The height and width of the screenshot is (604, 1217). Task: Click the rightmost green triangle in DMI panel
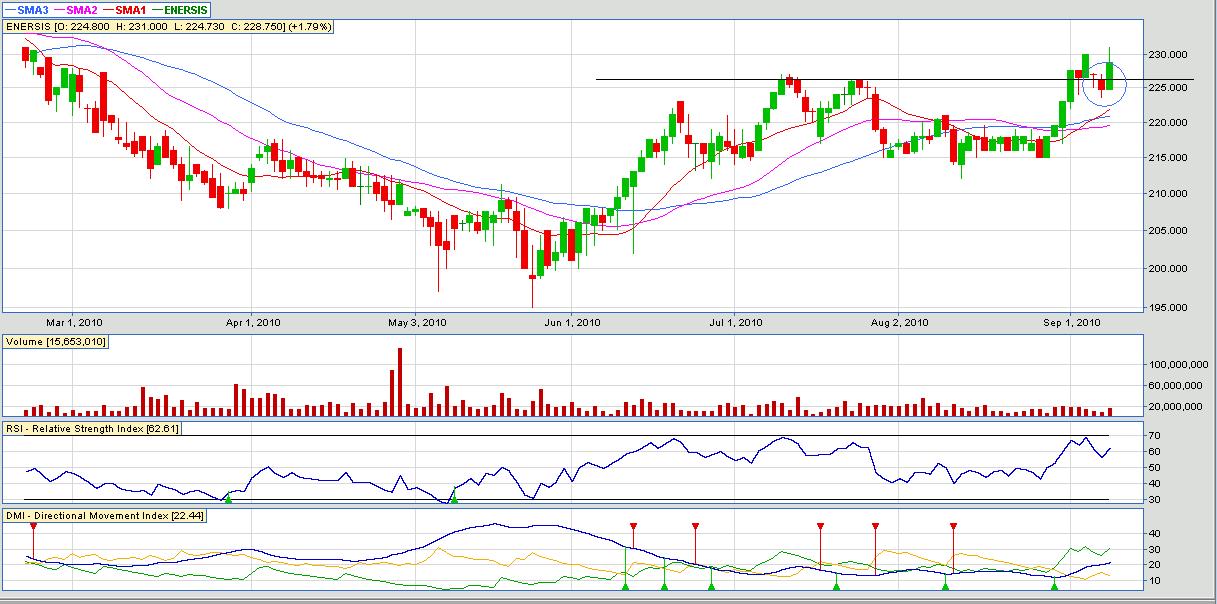pos(1054,586)
